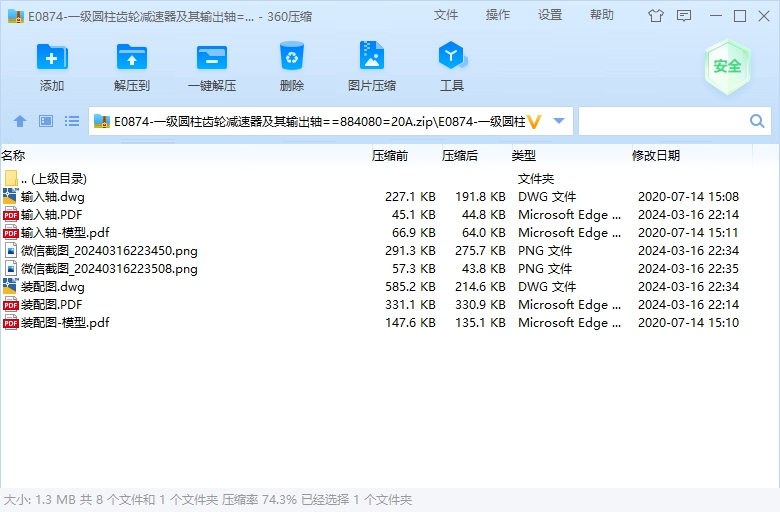Viewport: 780px width, 512px height.
Task: Click the green 安全 security badge
Action: pyautogui.click(x=727, y=67)
